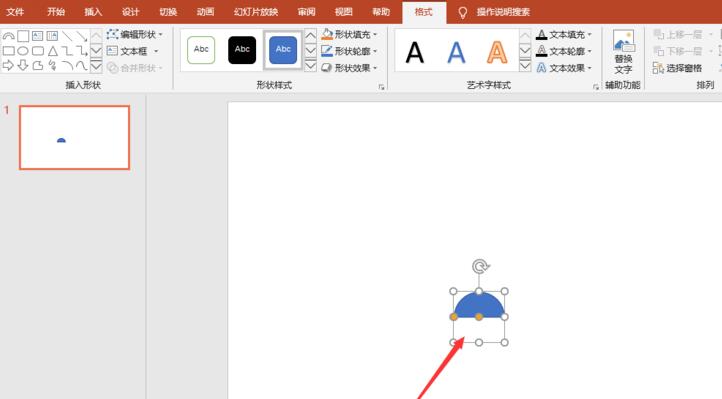Click 上移一层 bring forward

tap(683, 35)
